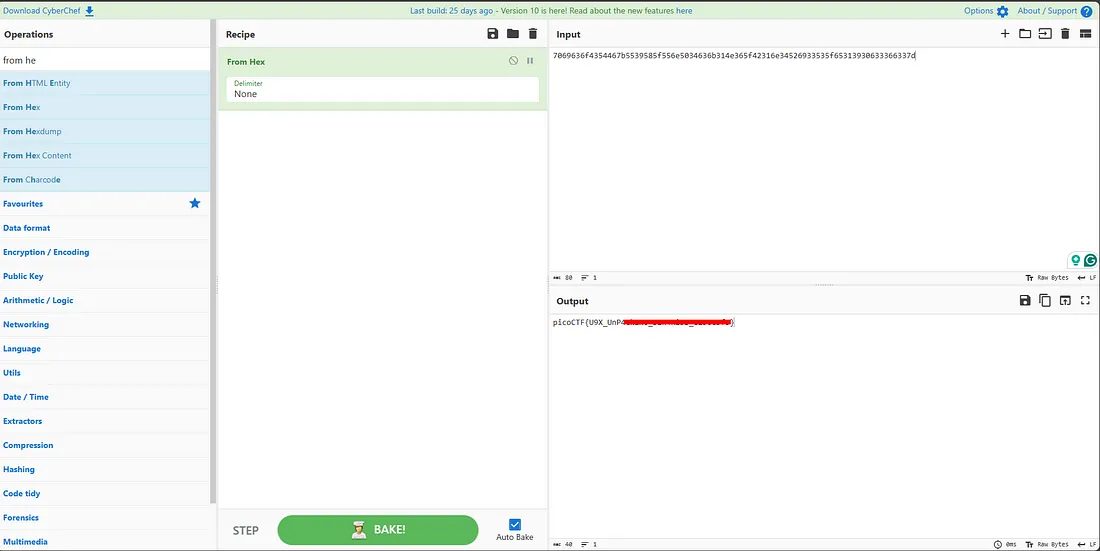The width and height of the screenshot is (1100, 551).
Task: Toggle the Auto Bake checkbox
Action: [515, 524]
